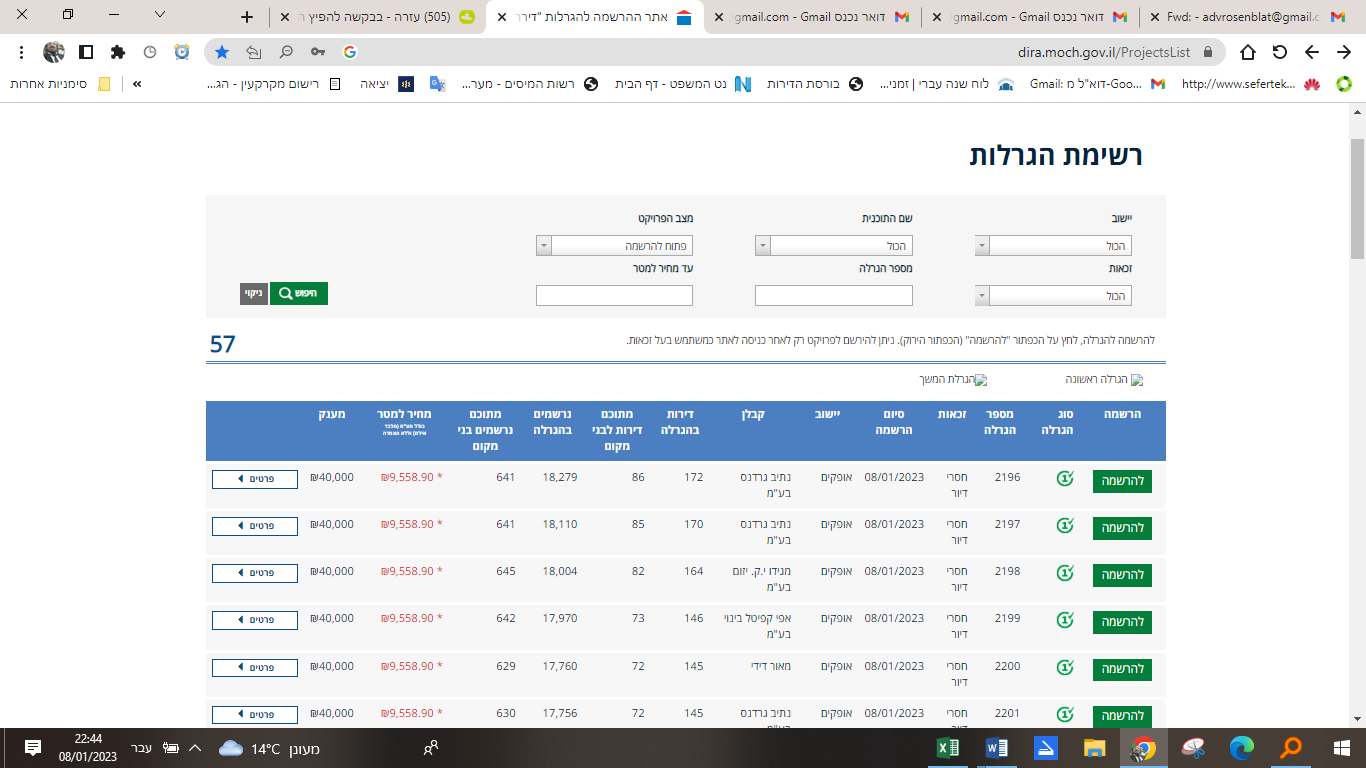This screenshot has width=1366, height=768.
Task: Switch to the עזרה (505) tab
Action: point(380,17)
